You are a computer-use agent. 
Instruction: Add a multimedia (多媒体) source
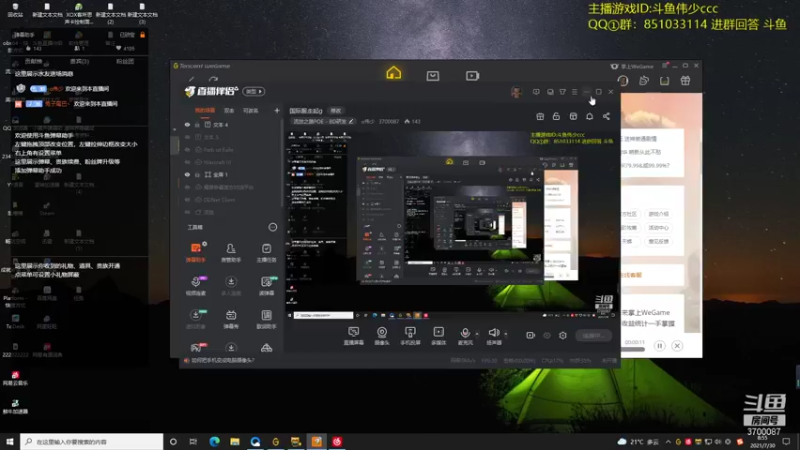pos(438,336)
